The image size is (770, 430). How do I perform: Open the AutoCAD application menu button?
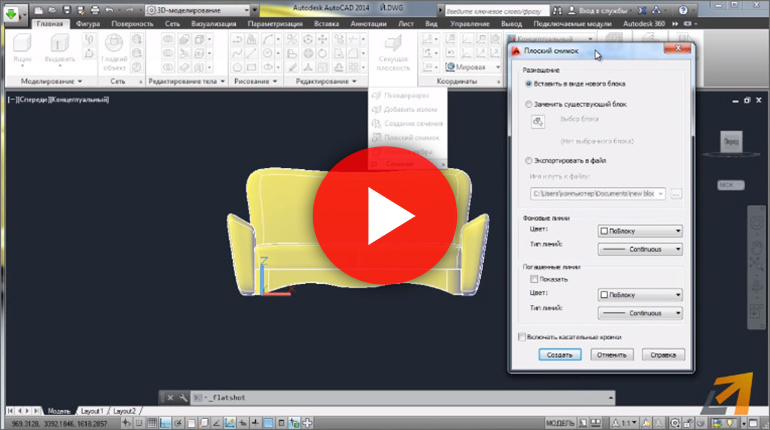click(x=14, y=13)
